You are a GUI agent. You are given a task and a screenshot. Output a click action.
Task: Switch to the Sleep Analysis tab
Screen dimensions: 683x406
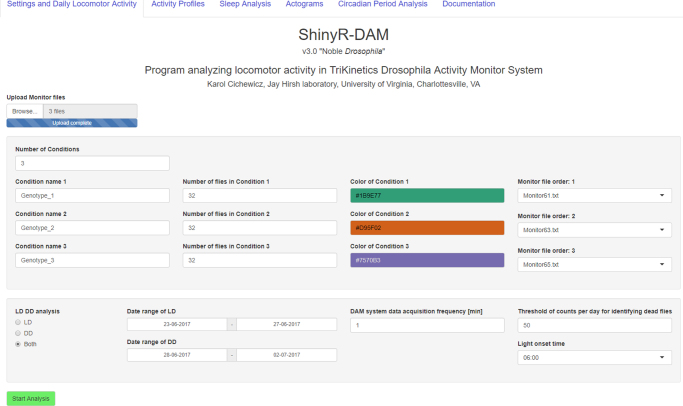pos(245,4)
